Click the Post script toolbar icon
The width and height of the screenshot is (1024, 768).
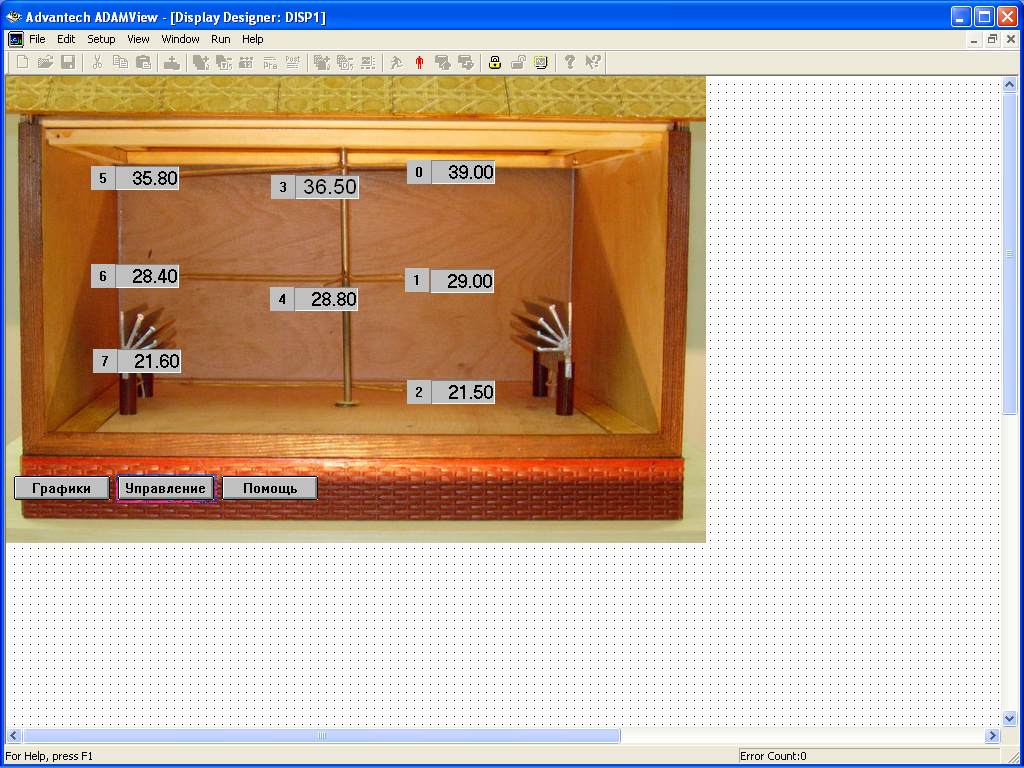[293, 62]
